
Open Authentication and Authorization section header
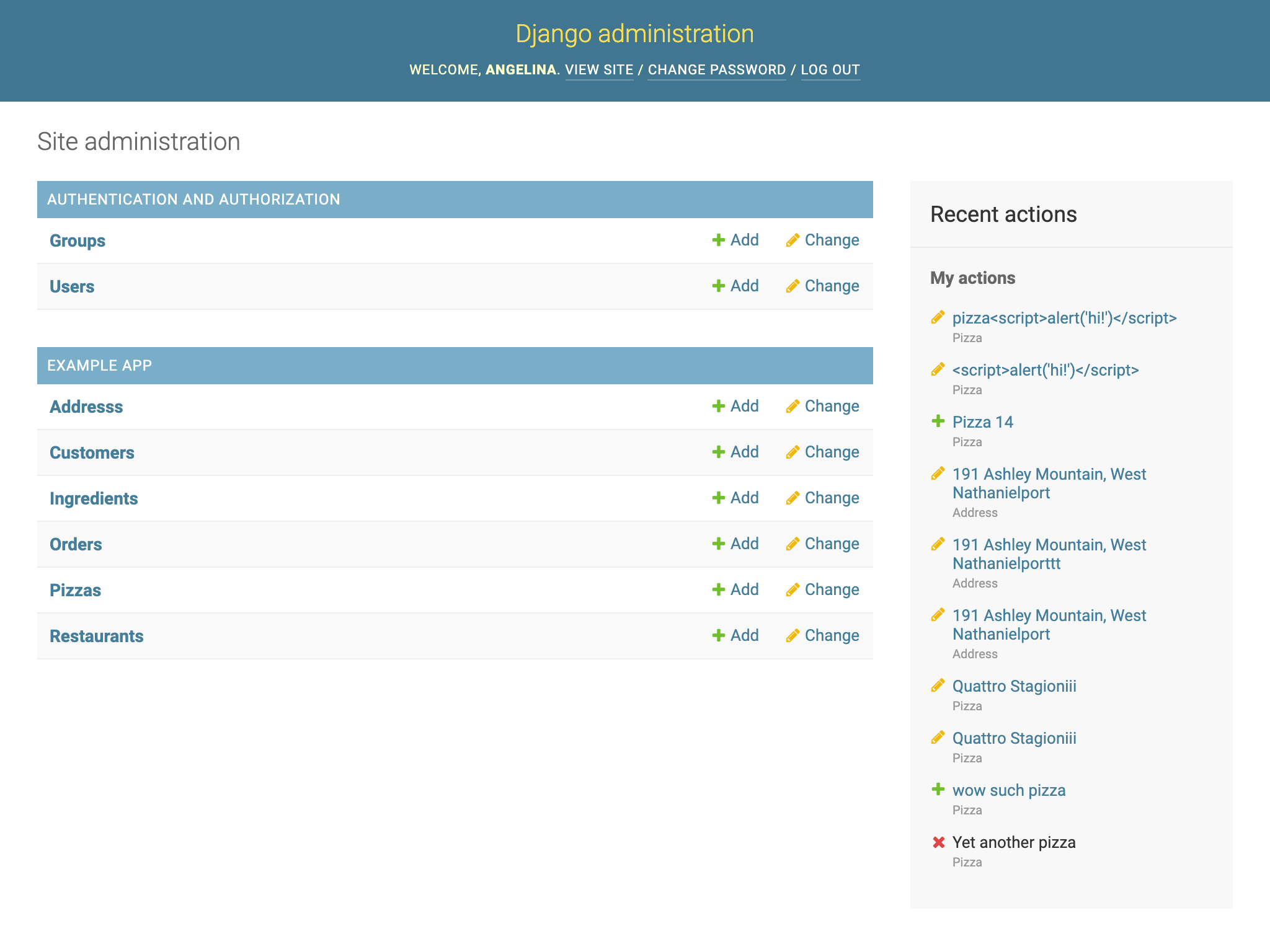193,200
